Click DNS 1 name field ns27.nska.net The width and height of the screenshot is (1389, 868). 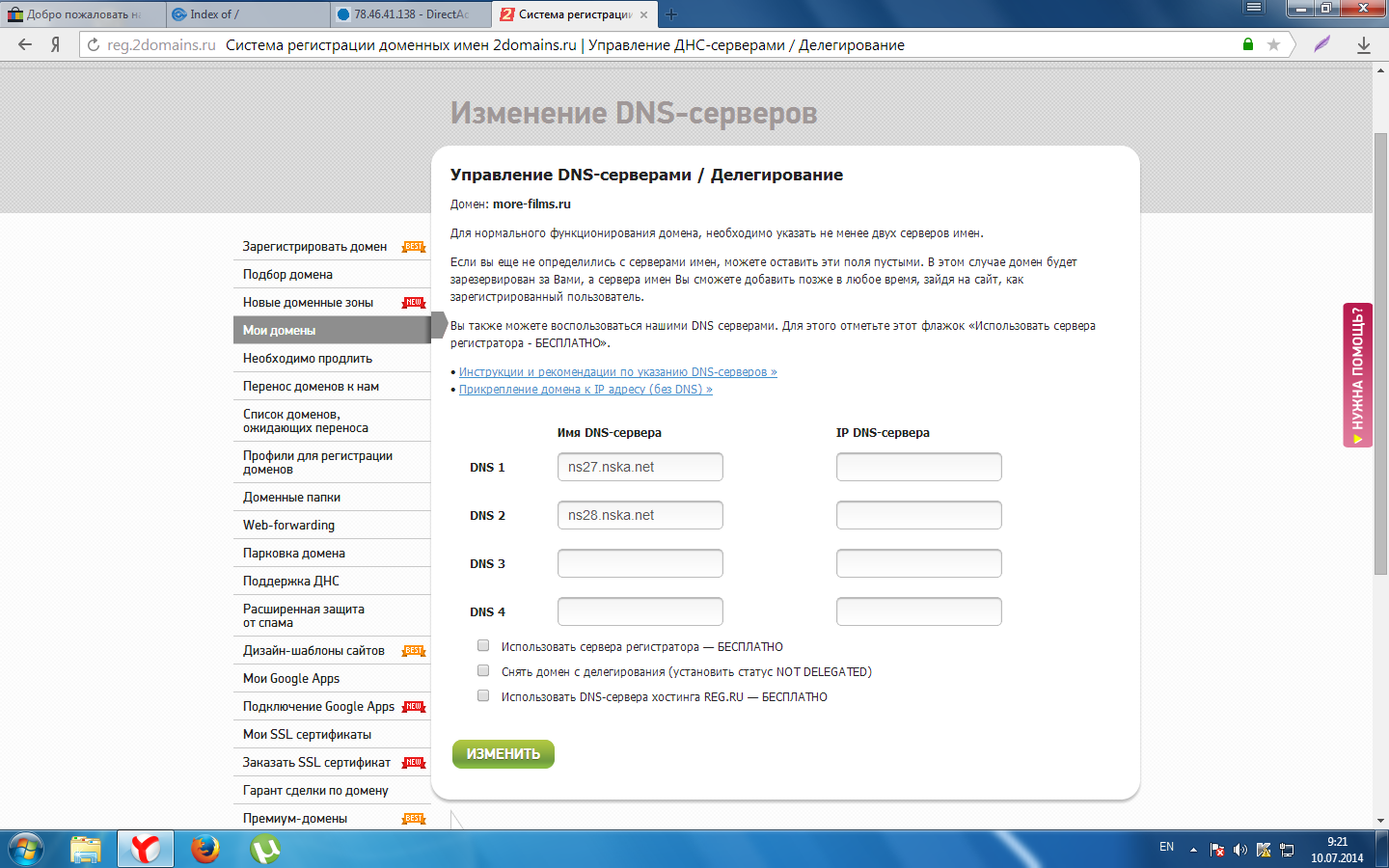pyautogui.click(x=640, y=467)
